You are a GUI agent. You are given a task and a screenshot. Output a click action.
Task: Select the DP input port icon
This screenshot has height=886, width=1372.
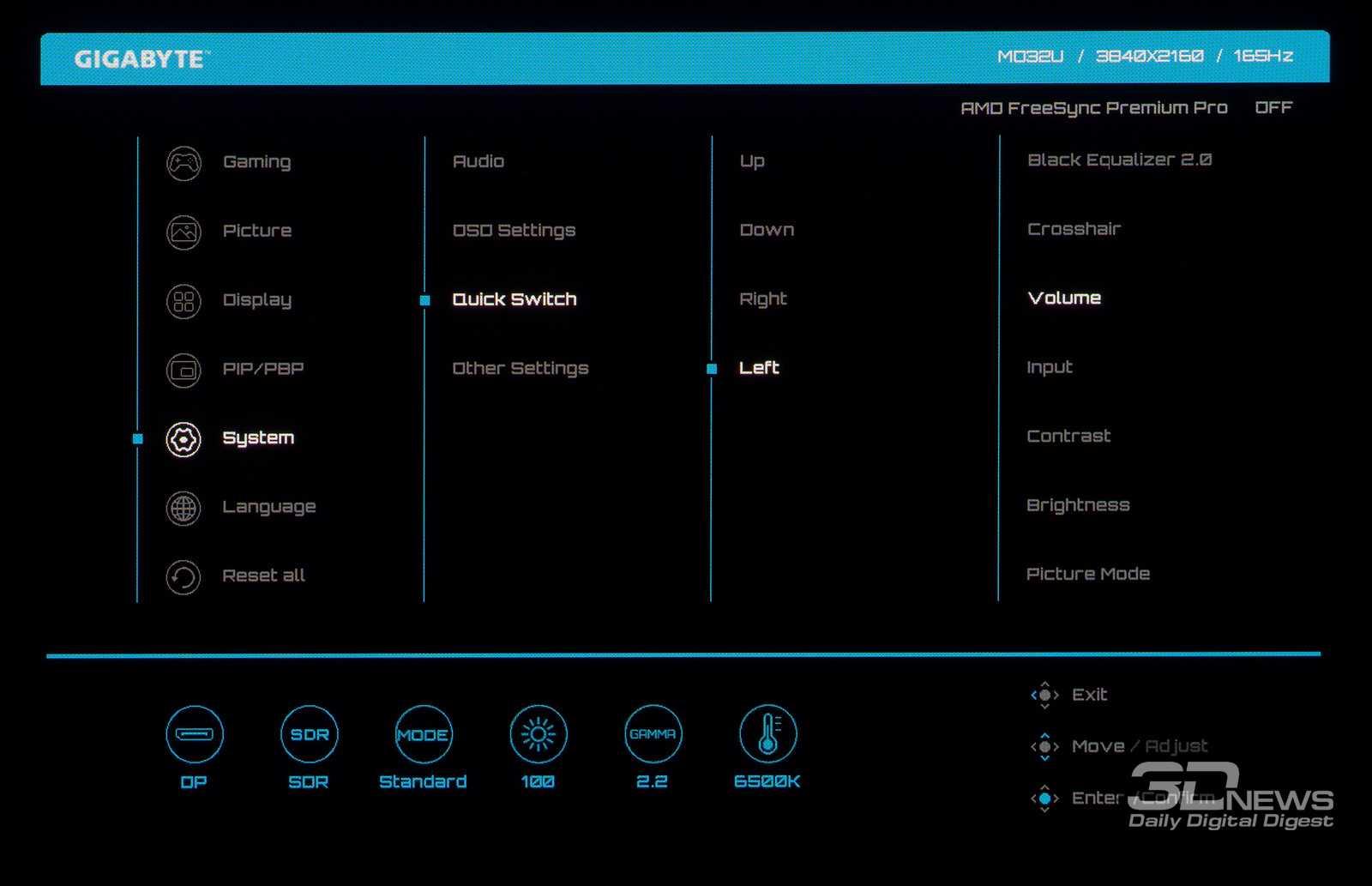(x=195, y=734)
